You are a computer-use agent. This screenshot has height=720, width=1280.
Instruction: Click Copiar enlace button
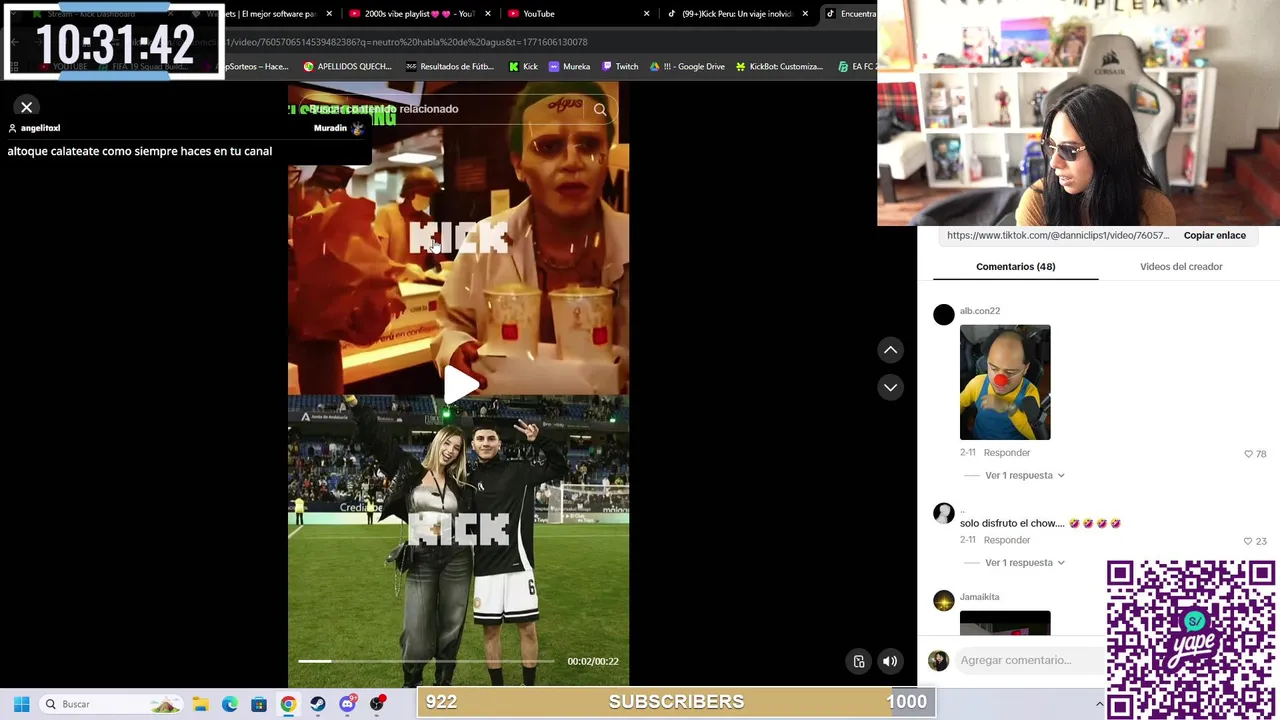(1215, 235)
